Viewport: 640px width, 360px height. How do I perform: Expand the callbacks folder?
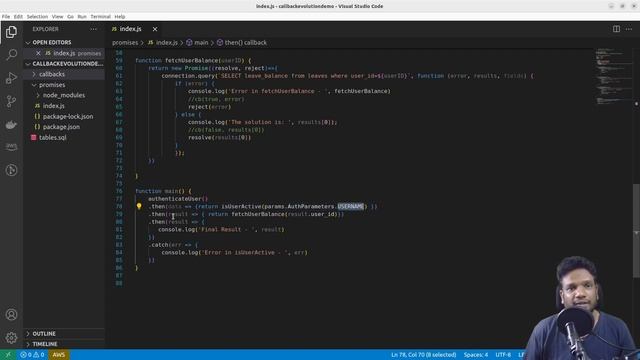64,74
